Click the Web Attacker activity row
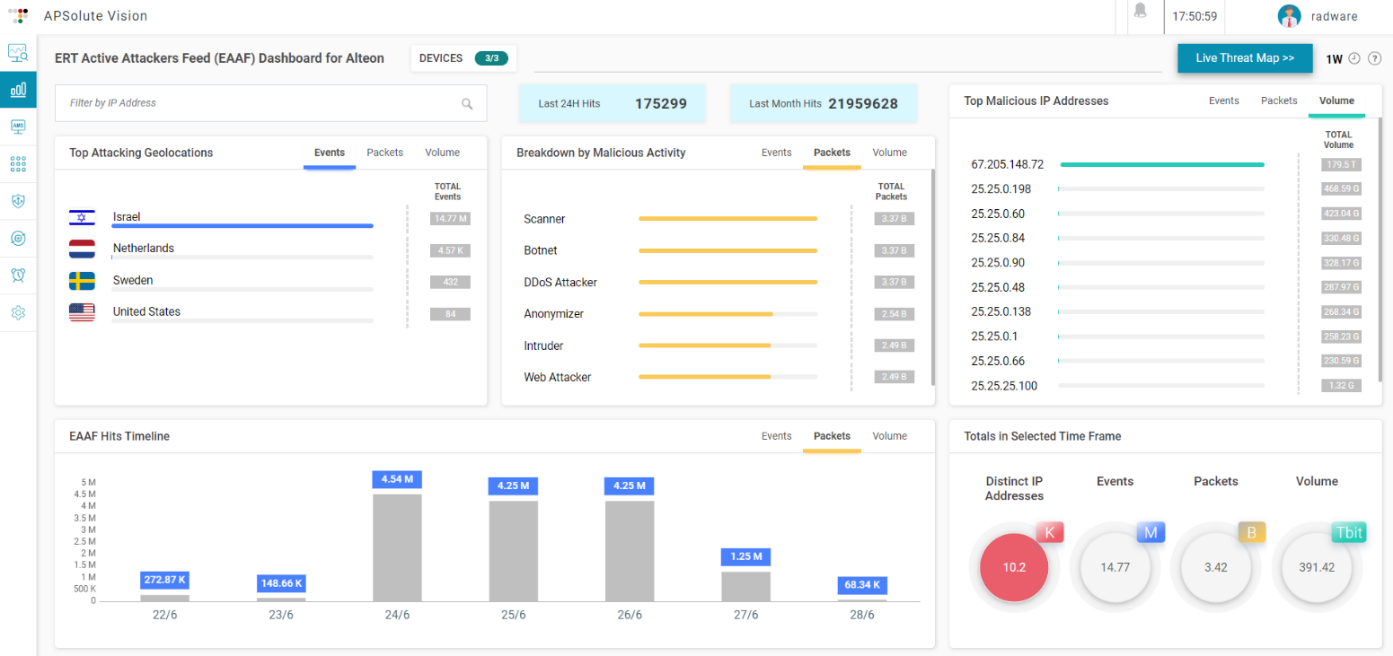1393x656 pixels. [x=718, y=377]
